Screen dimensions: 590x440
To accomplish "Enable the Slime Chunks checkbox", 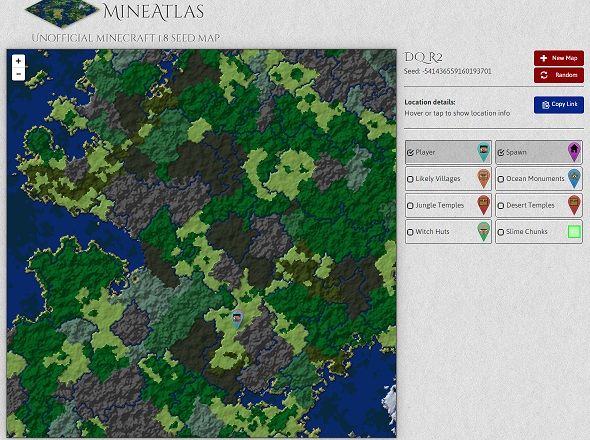I will [501, 232].
